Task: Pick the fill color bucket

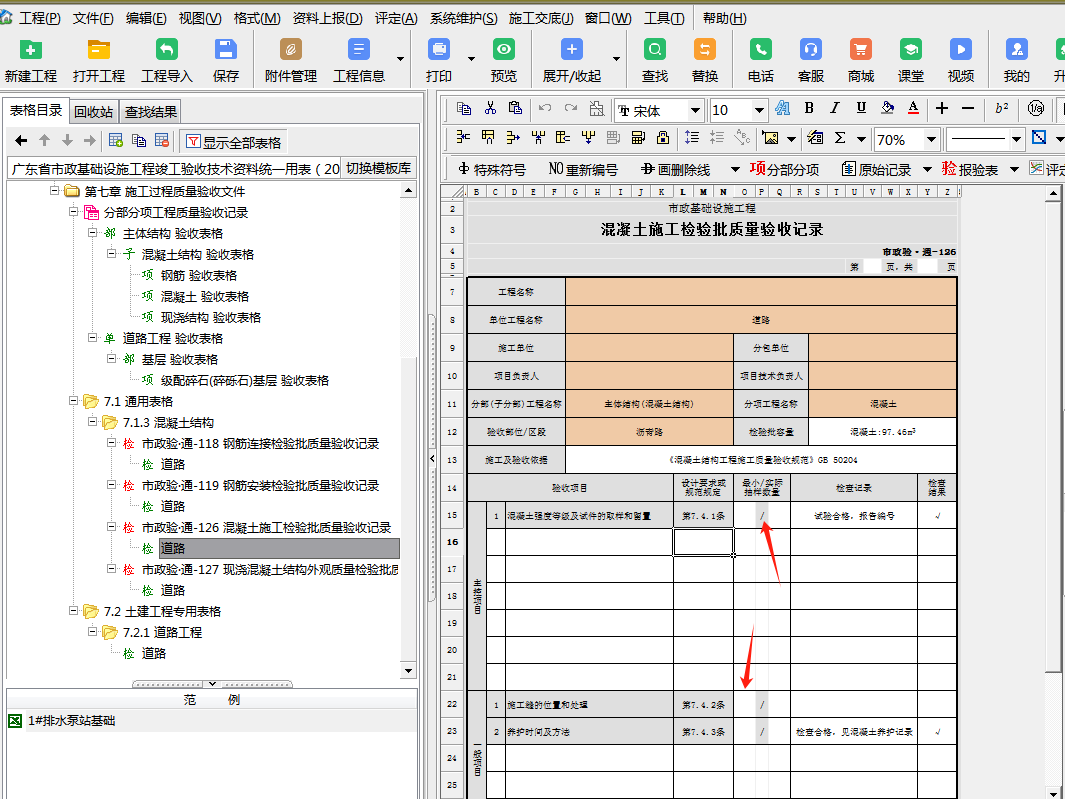Action: tap(887, 108)
